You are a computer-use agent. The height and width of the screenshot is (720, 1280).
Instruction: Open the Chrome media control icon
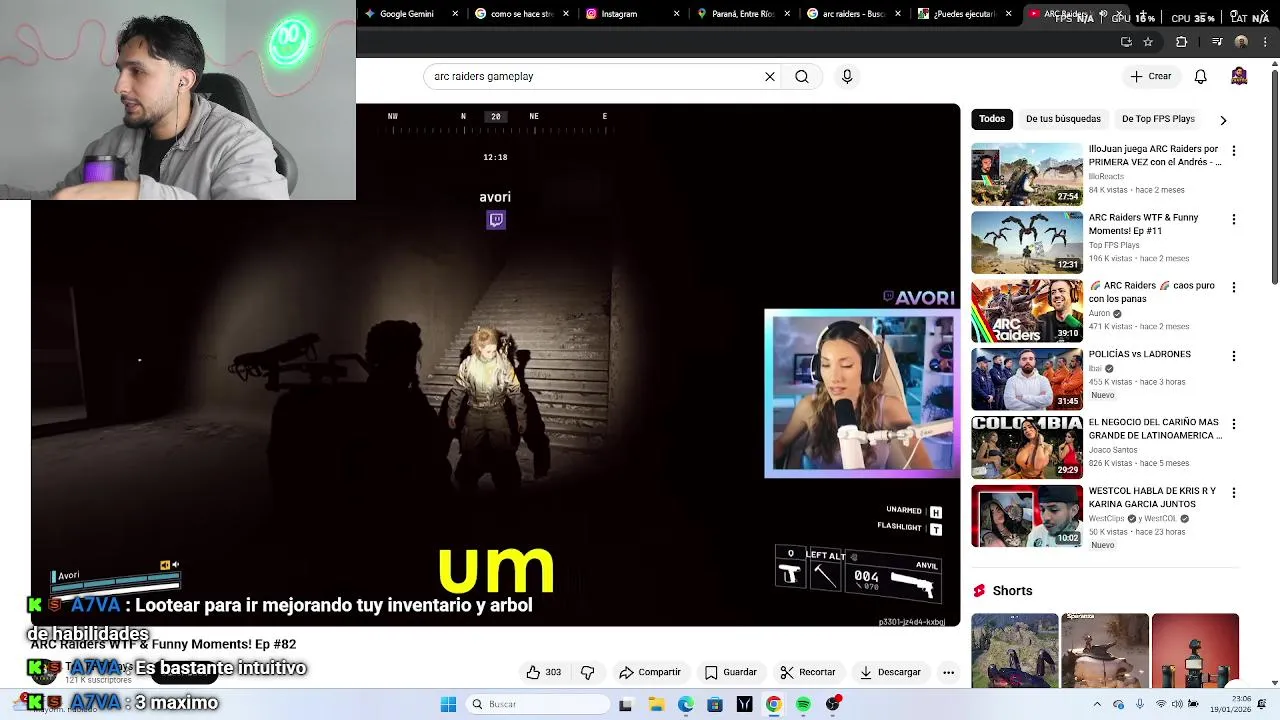click(1217, 42)
